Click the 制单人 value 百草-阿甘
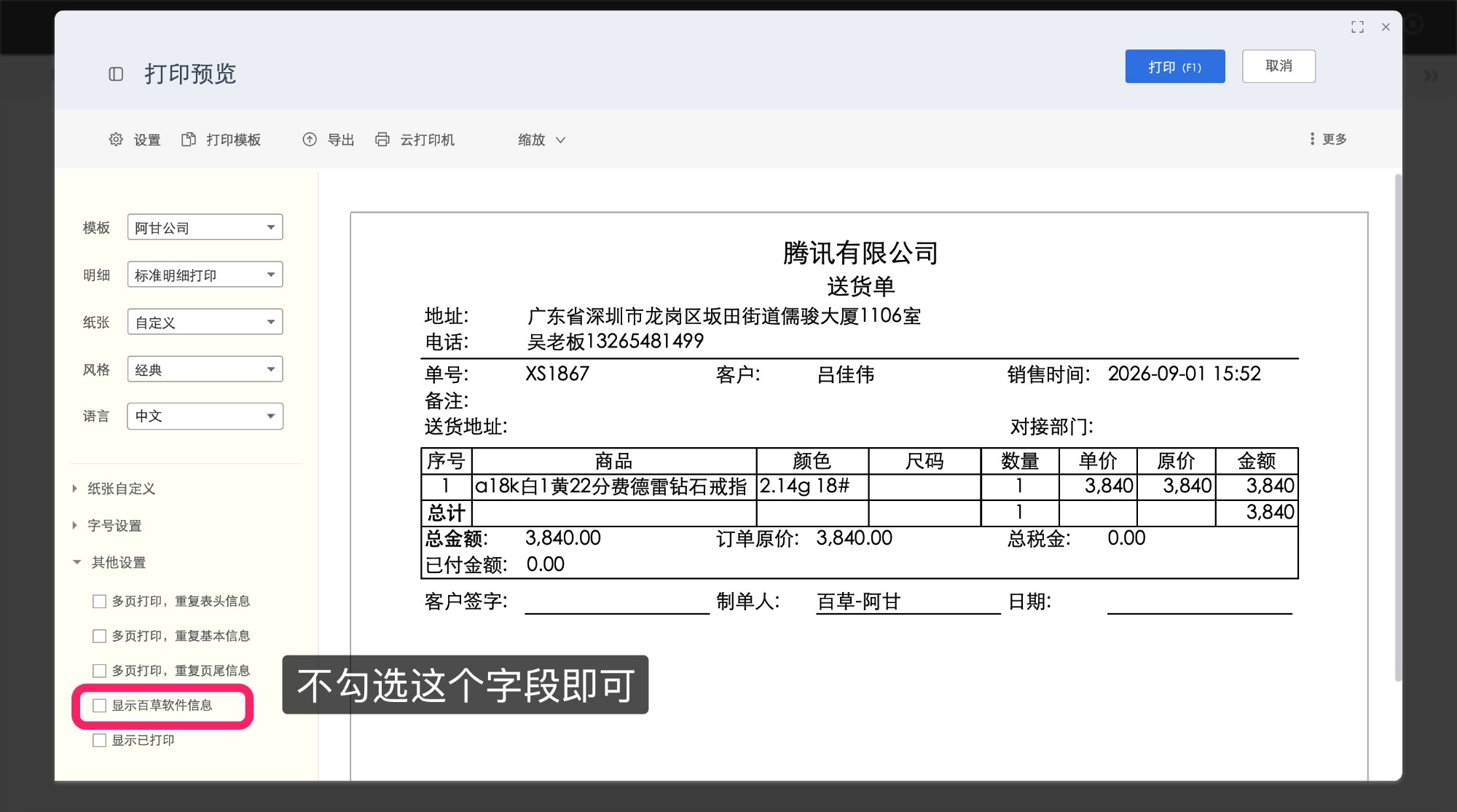The width and height of the screenshot is (1457, 812). 859,602
